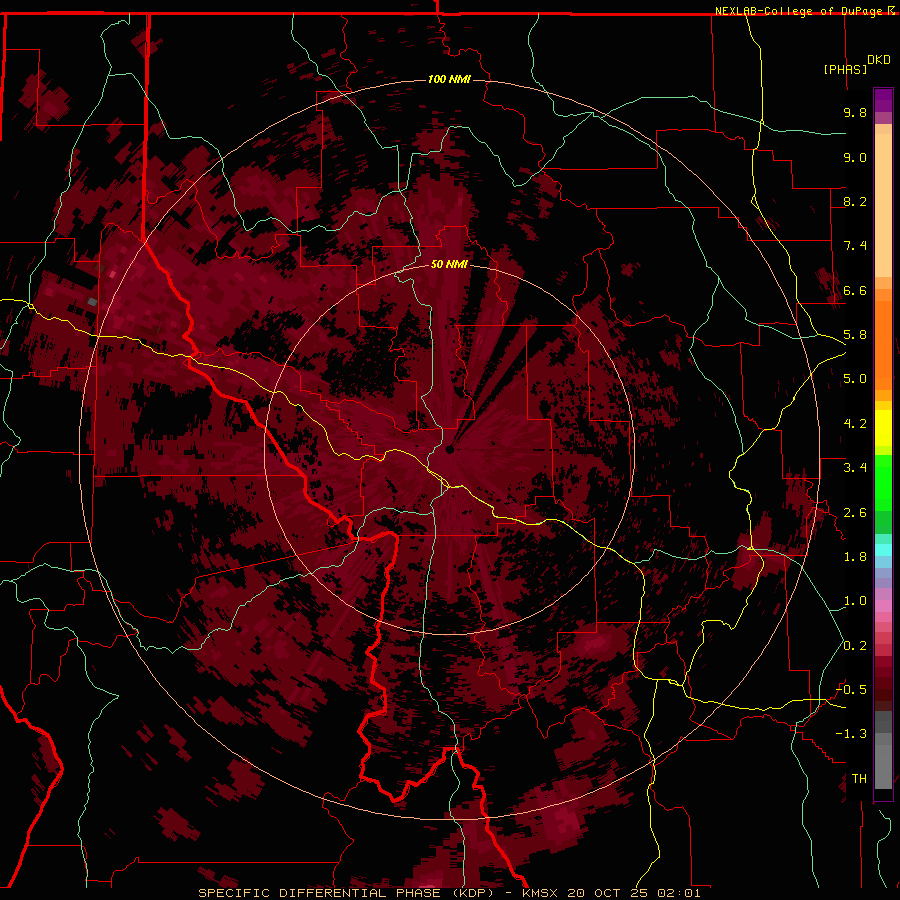The height and width of the screenshot is (900, 900).
Task: Click the NEXLAB-College of DuPage label
Action: tap(800, 11)
